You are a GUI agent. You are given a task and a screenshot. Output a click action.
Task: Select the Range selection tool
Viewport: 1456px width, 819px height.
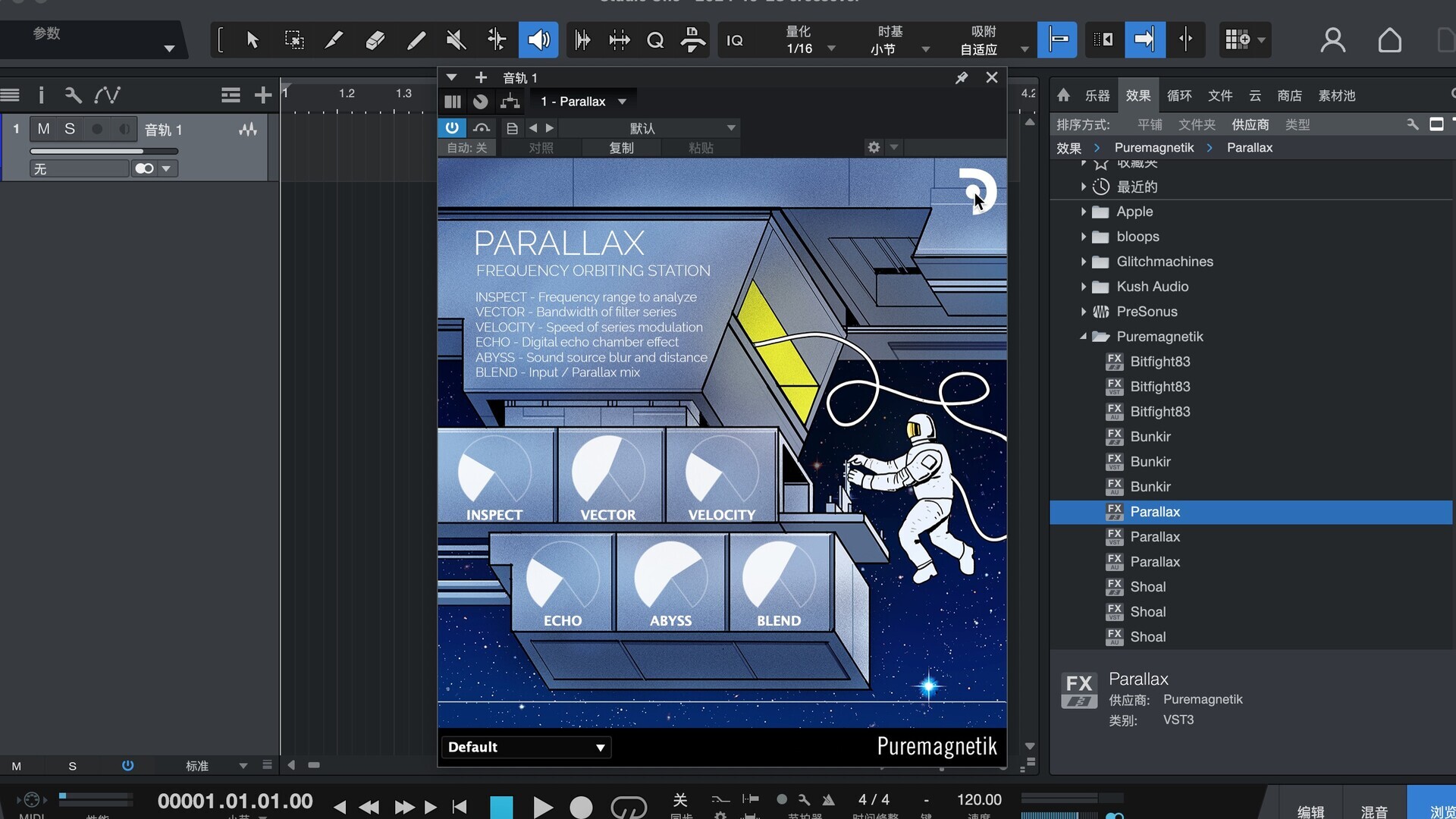[293, 39]
